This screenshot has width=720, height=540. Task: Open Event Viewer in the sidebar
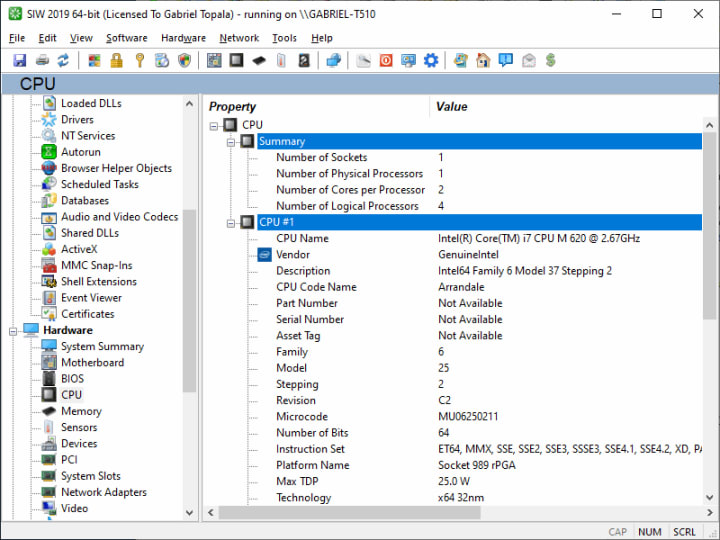click(91, 298)
